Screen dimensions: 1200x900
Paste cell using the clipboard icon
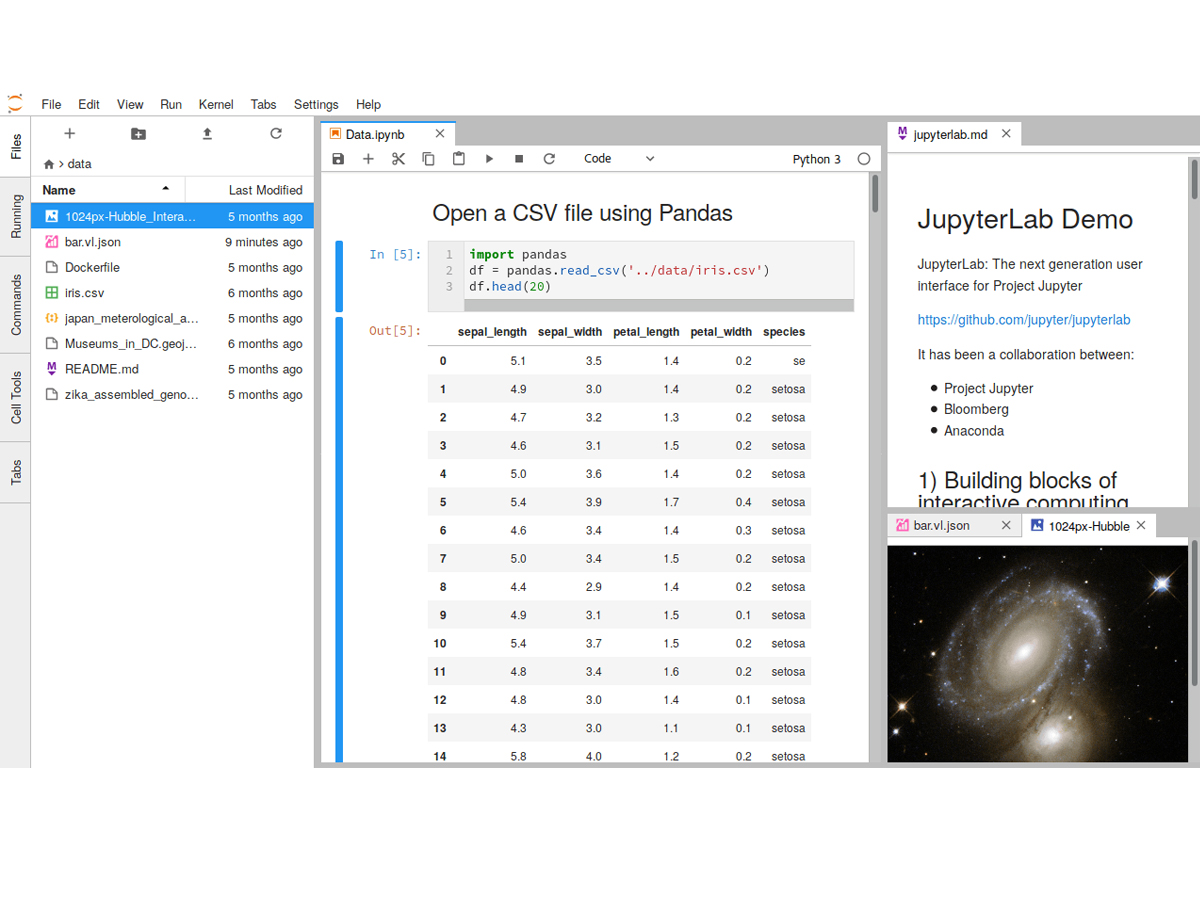pos(458,159)
